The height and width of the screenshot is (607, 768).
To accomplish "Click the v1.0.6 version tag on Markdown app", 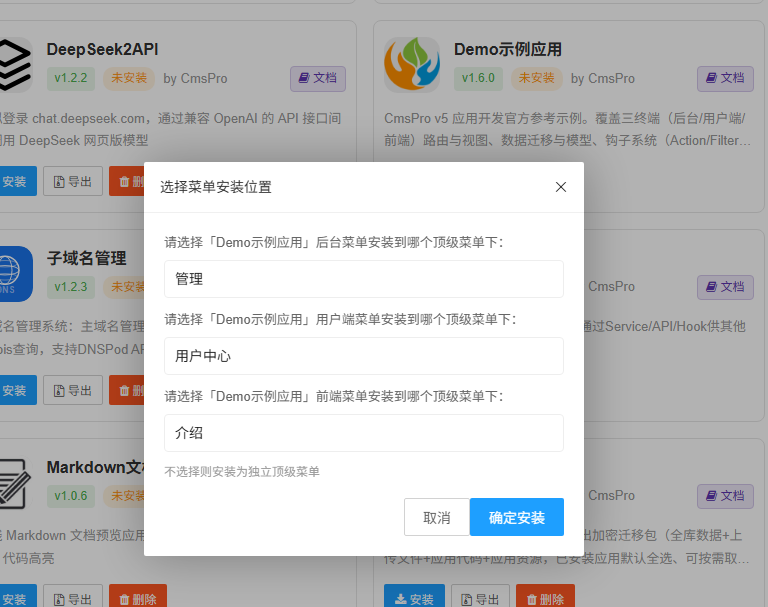I will pos(71,496).
